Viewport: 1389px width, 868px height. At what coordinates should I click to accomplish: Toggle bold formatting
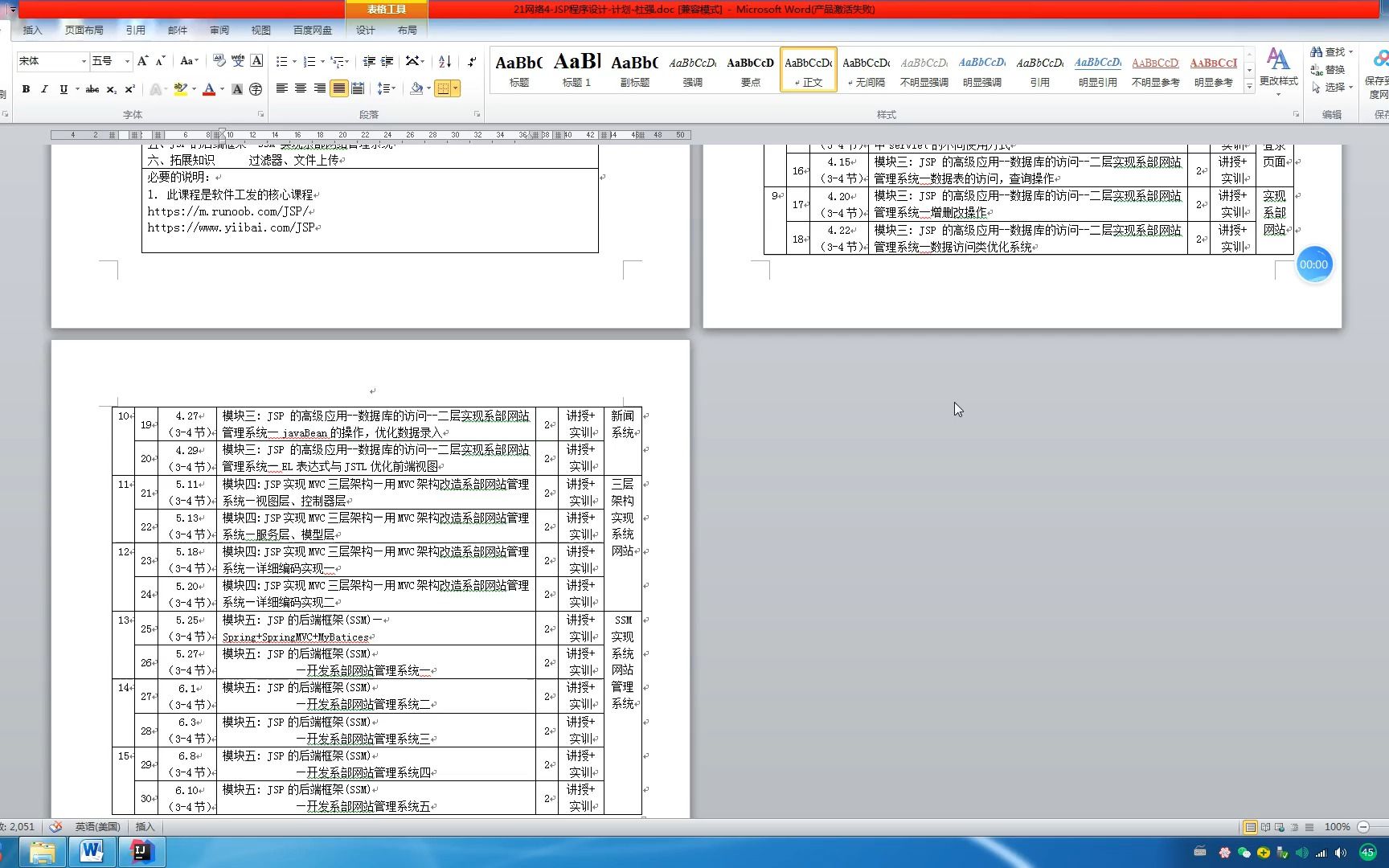pyautogui.click(x=26, y=89)
